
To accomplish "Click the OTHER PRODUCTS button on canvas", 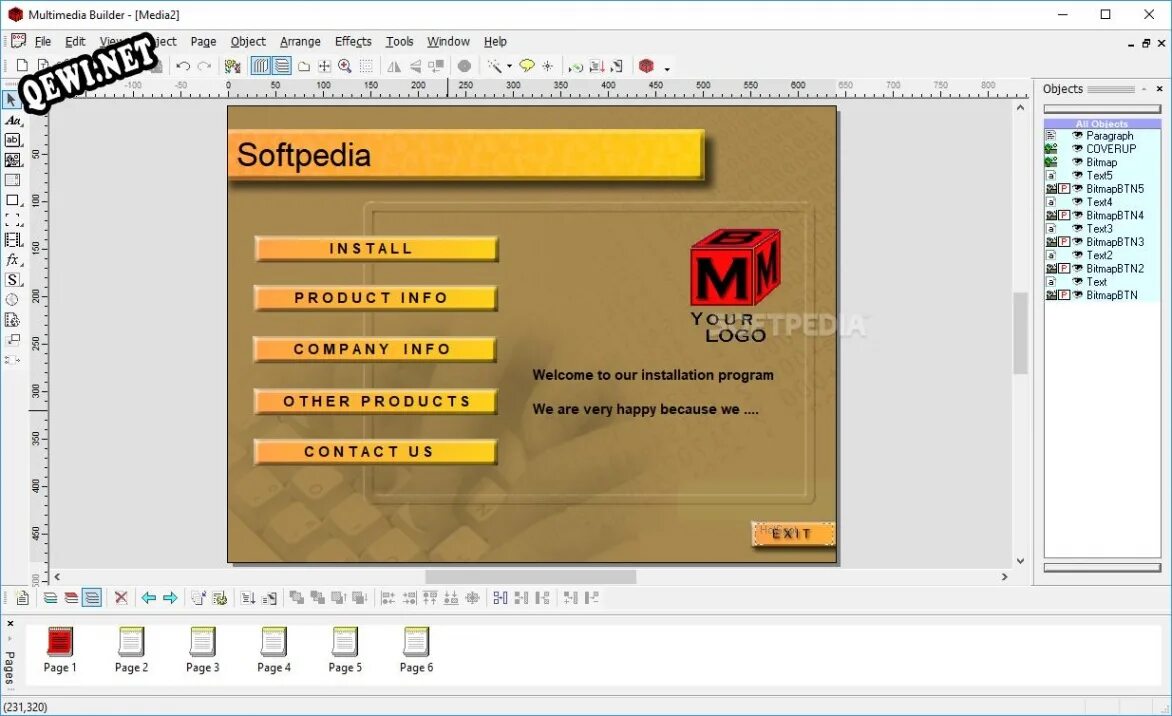I will [375, 401].
